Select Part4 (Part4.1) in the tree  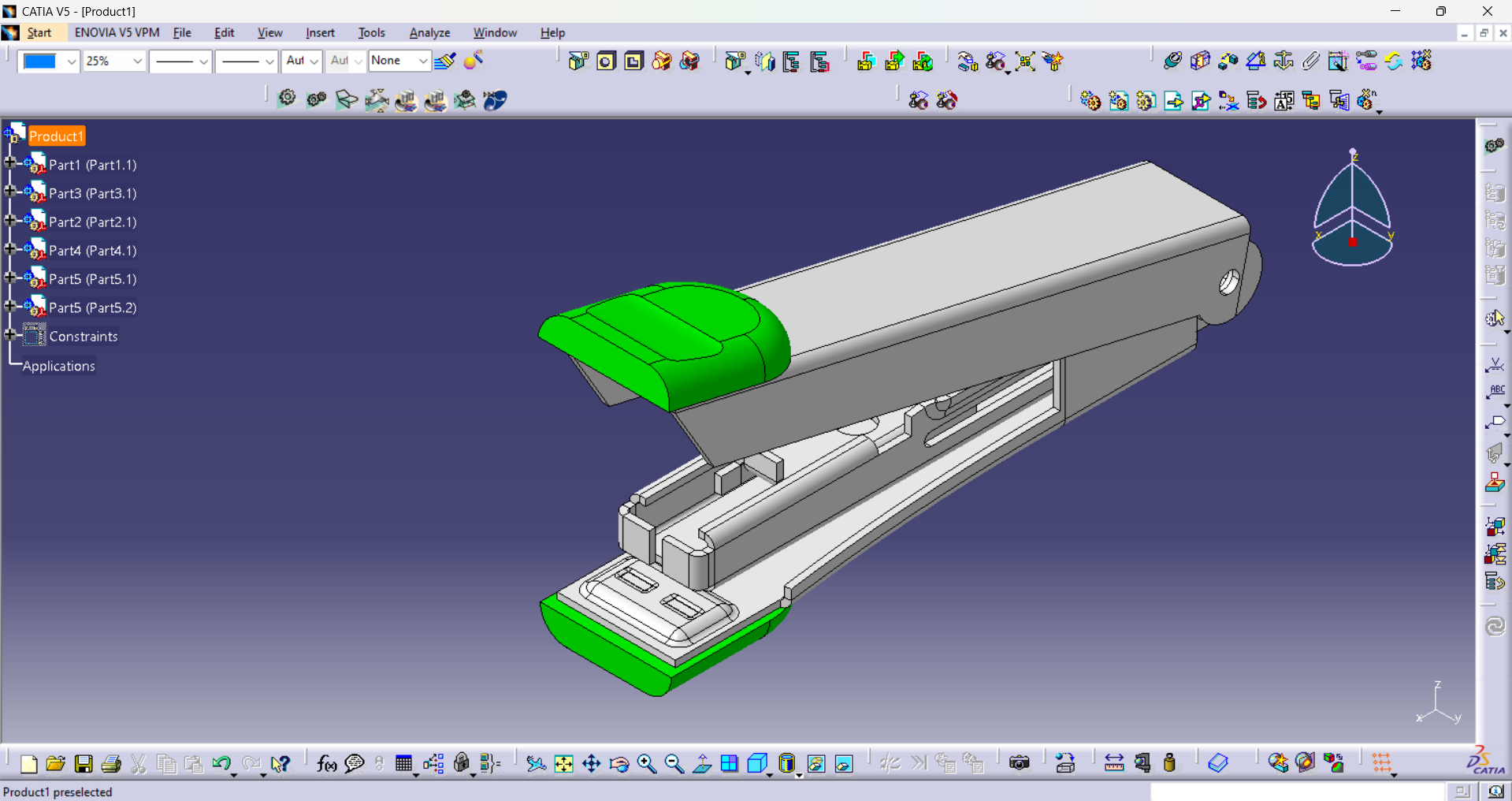pyautogui.click(x=92, y=251)
